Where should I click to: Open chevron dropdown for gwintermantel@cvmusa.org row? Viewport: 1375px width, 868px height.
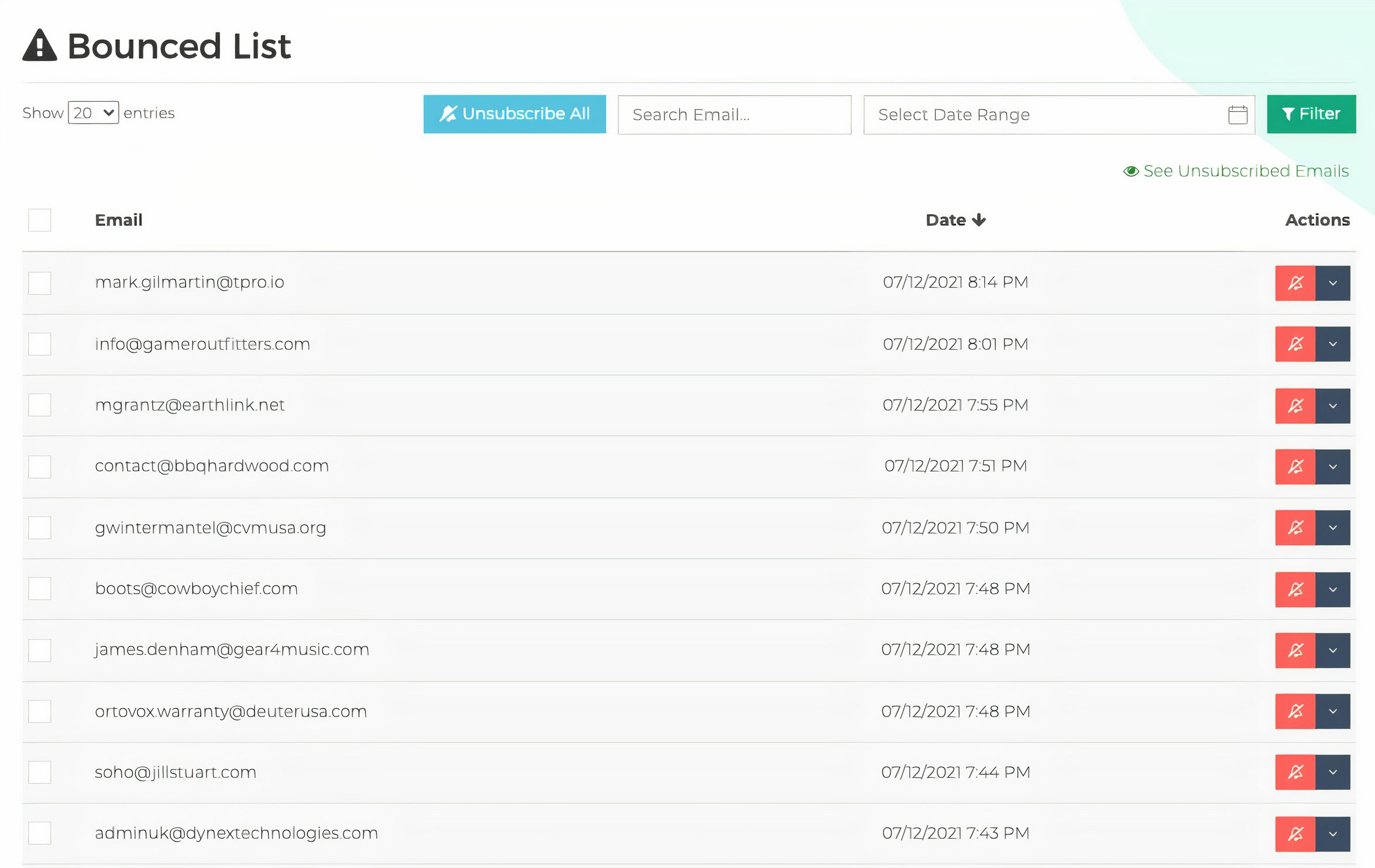click(1333, 528)
